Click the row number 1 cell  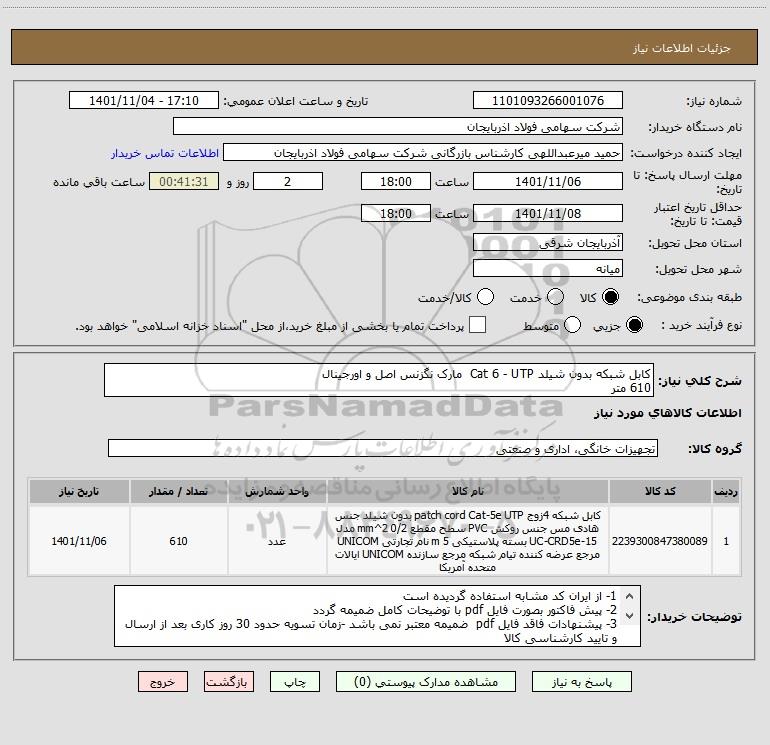[726, 541]
